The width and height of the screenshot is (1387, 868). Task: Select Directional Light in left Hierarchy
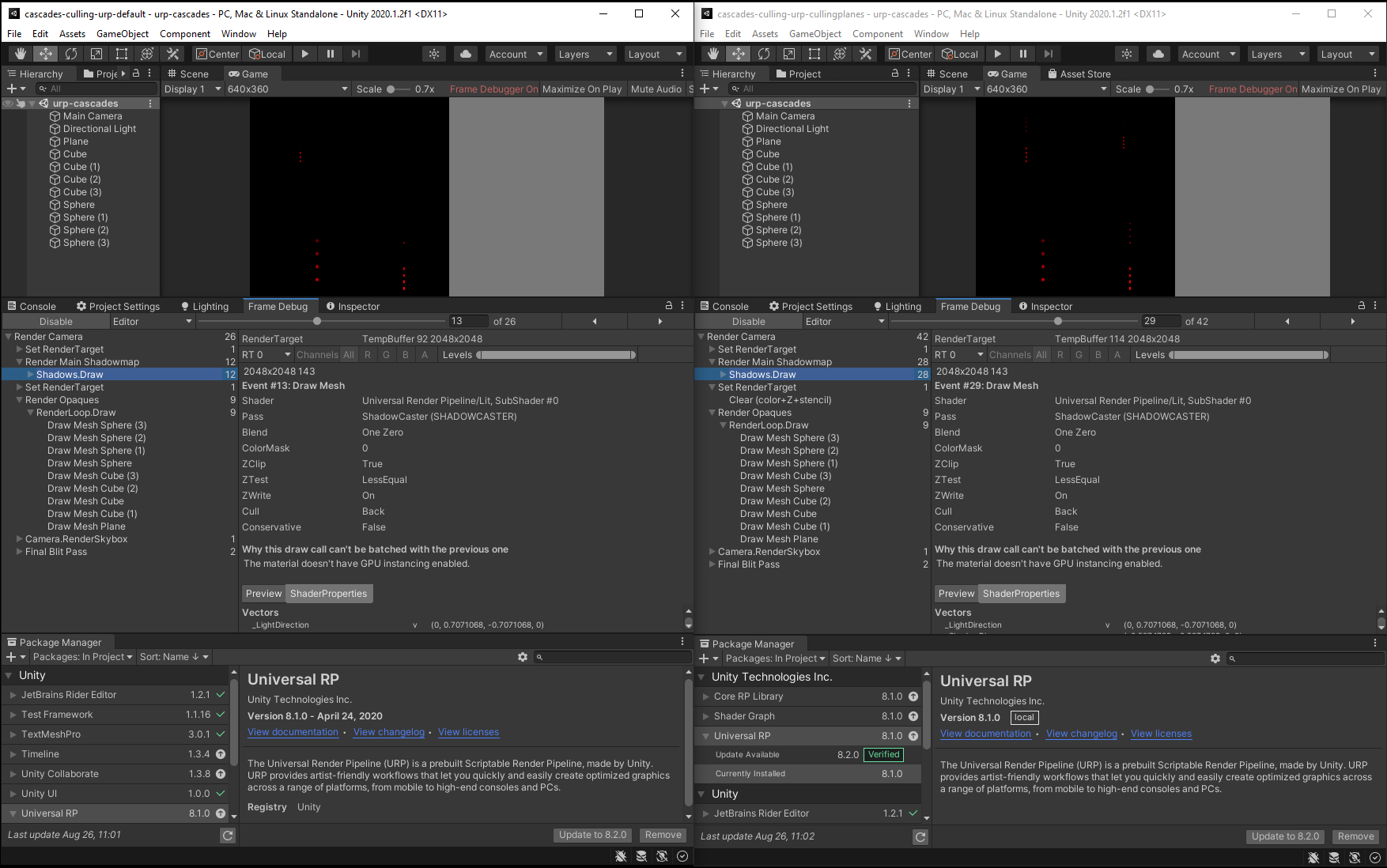tap(100, 129)
